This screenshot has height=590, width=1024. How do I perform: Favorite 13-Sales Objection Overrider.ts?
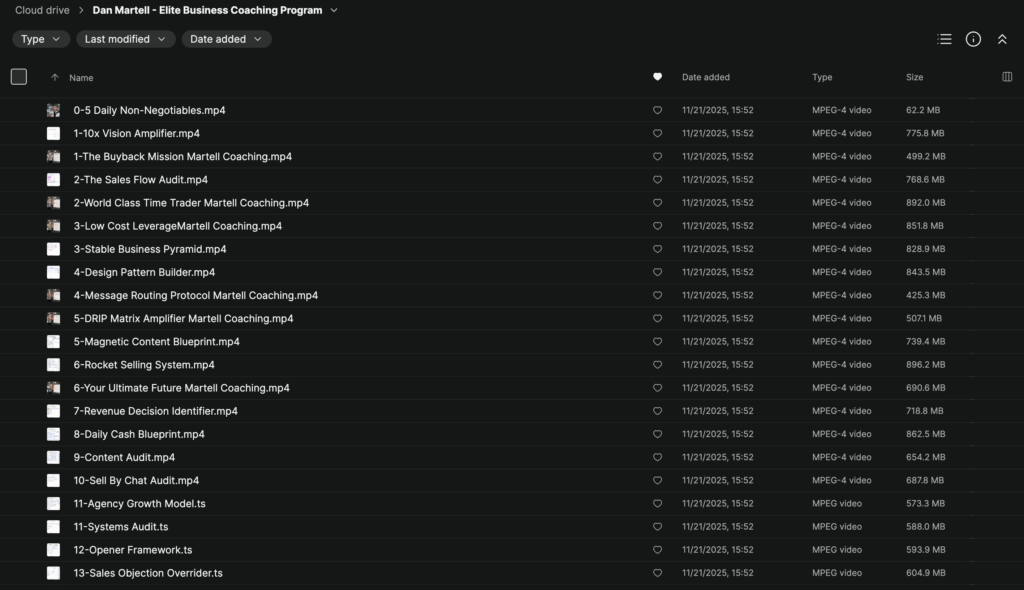coord(657,573)
